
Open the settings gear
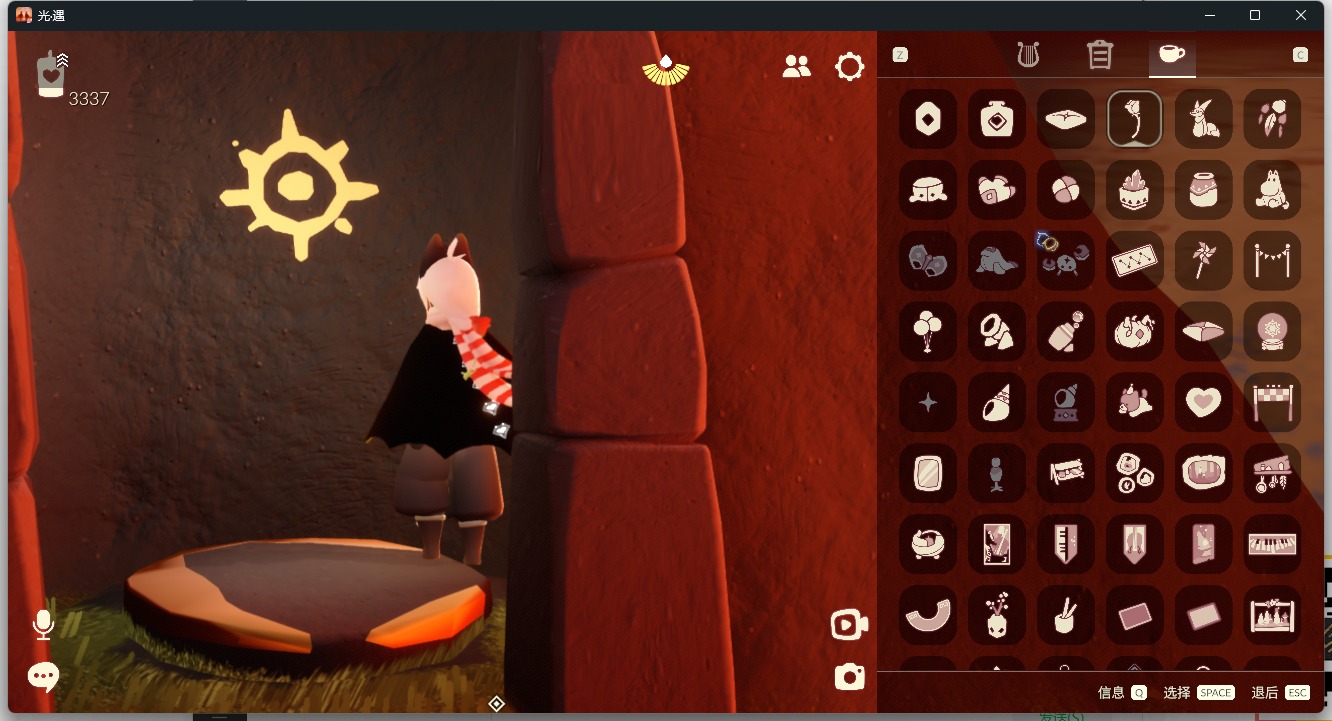click(850, 67)
